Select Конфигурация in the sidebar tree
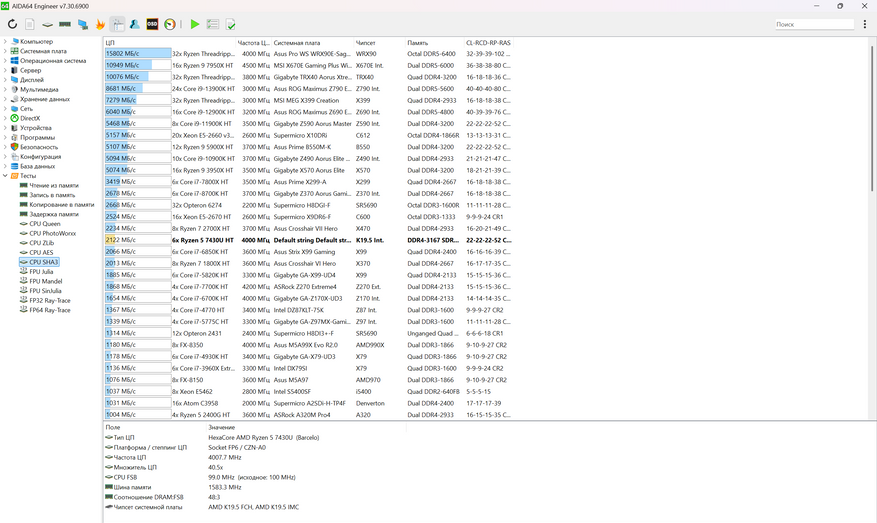The width and height of the screenshot is (877, 523). click(x=40, y=157)
